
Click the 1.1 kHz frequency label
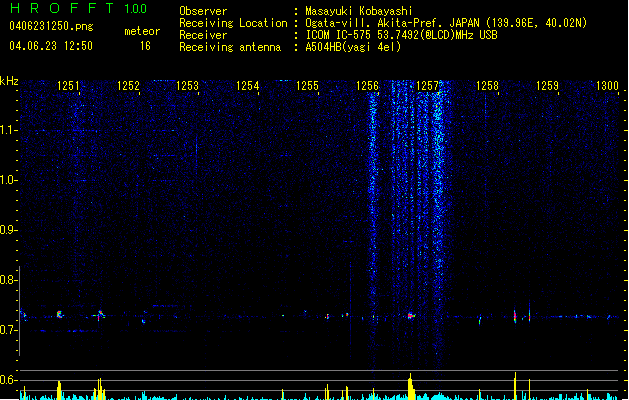[9, 130]
